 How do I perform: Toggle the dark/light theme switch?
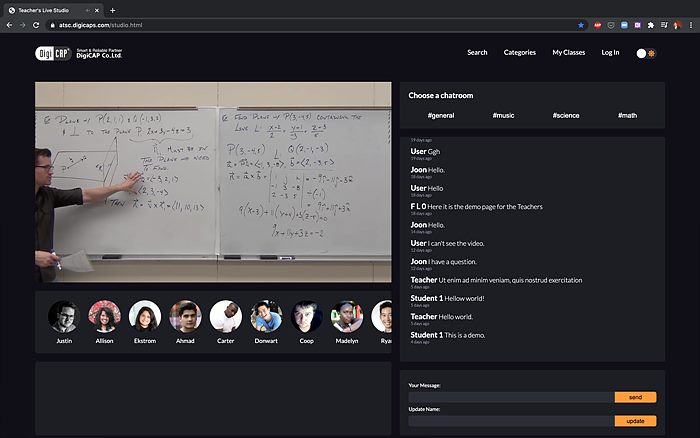[646, 53]
